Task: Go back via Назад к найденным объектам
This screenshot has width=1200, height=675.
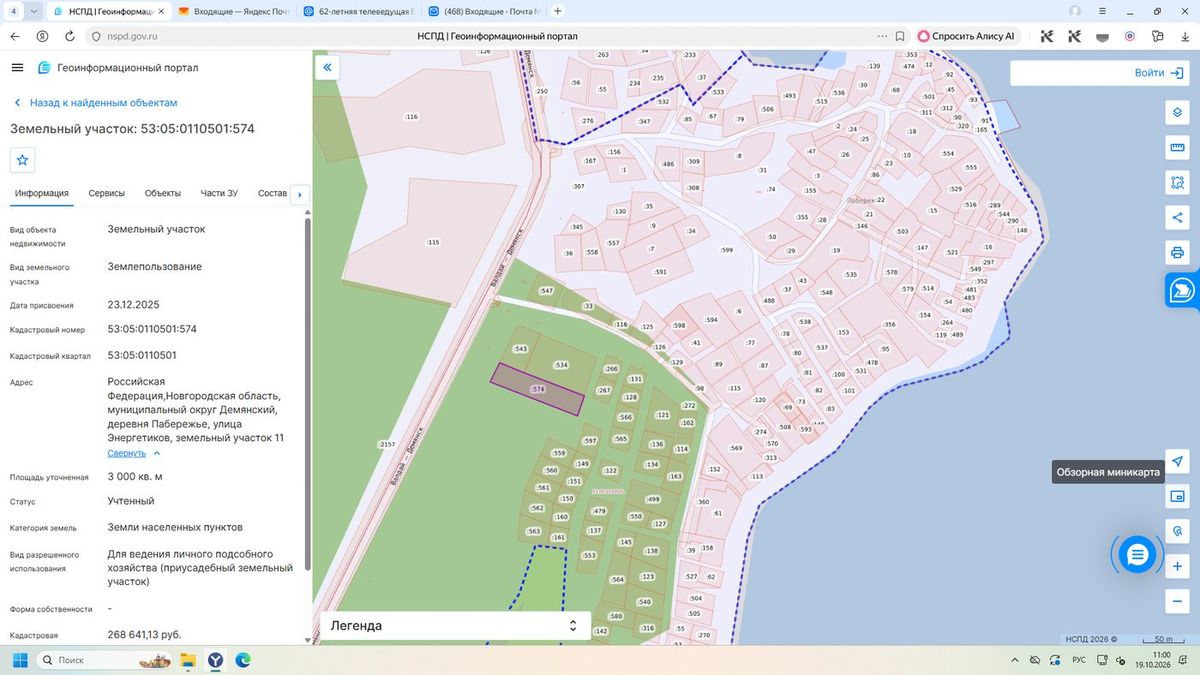Action: coord(95,103)
